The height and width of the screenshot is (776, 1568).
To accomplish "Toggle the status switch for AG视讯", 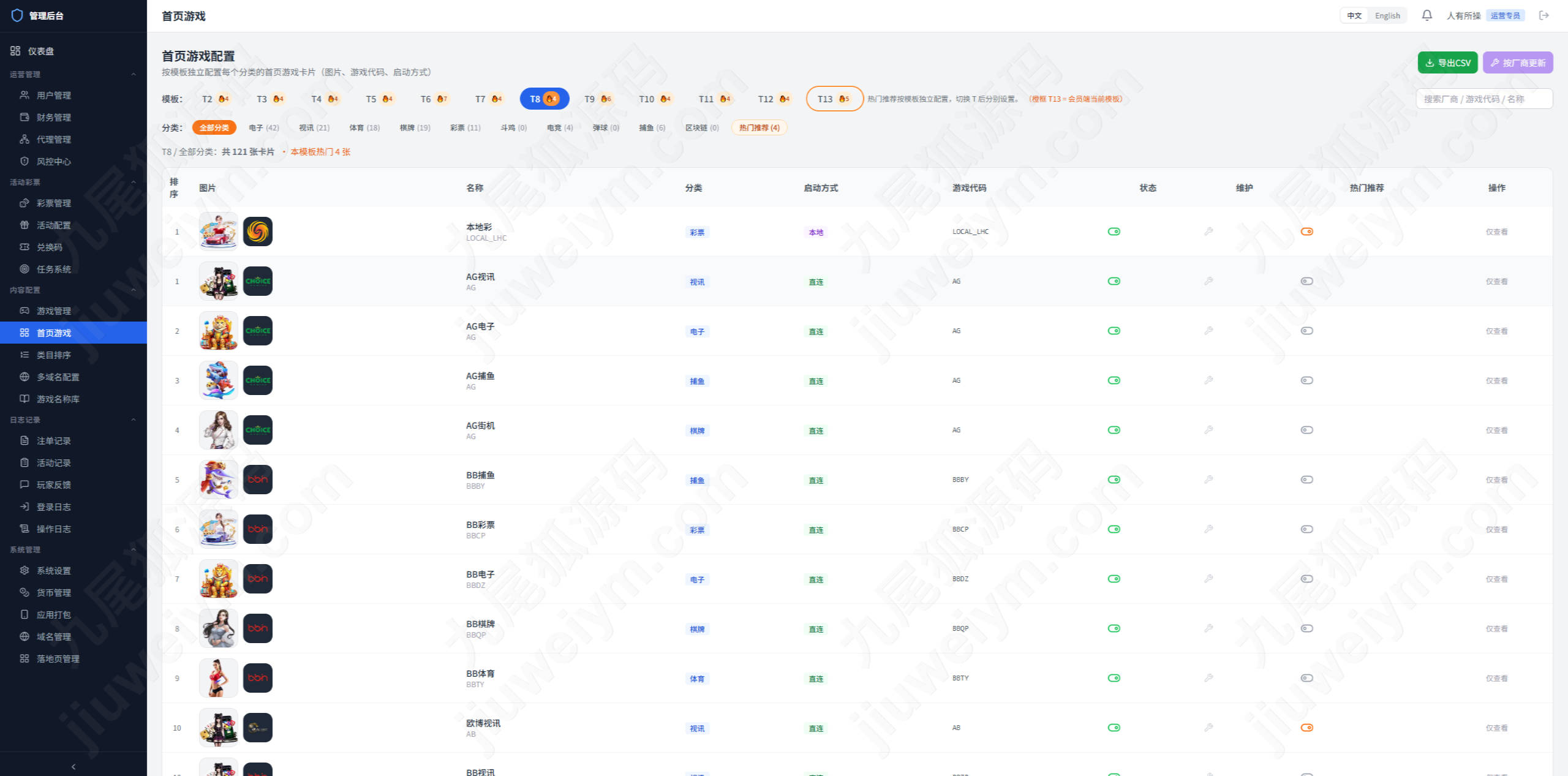I will 1114,281.
